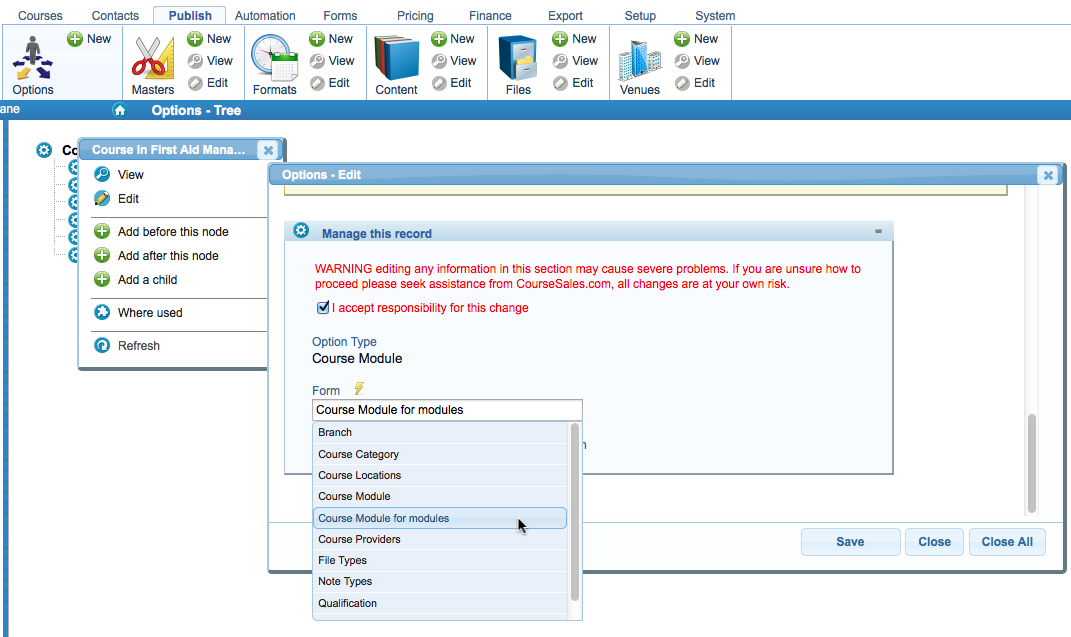Open the Contacts tab
The height and width of the screenshot is (637, 1071).
pos(115,16)
